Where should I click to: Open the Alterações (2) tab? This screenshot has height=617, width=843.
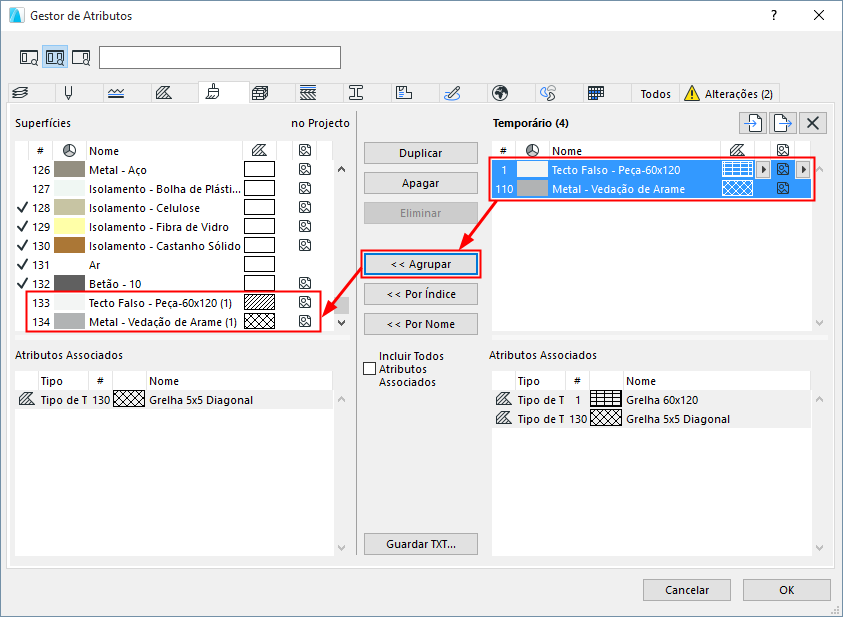(730, 94)
